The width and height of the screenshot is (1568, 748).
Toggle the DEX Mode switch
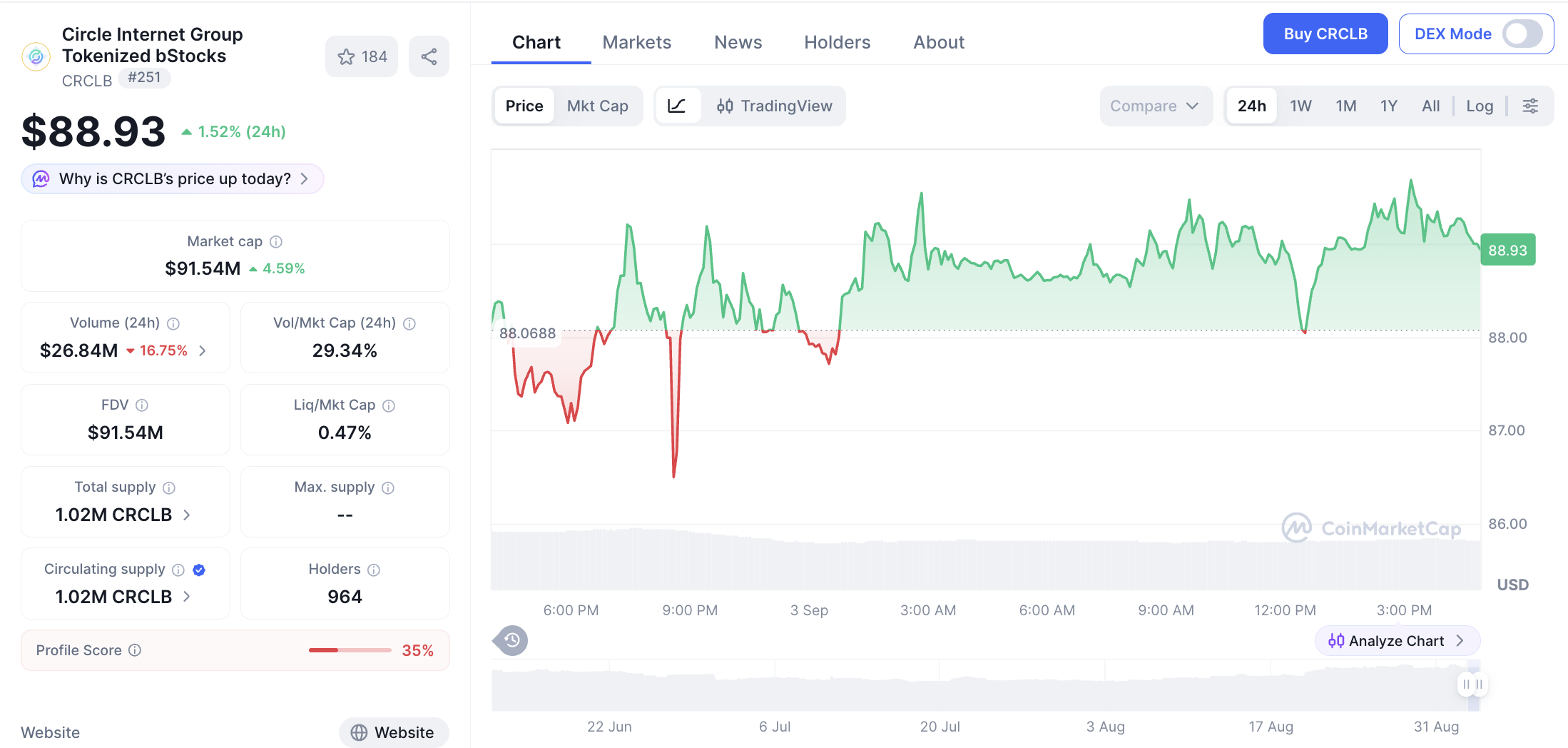click(1522, 34)
